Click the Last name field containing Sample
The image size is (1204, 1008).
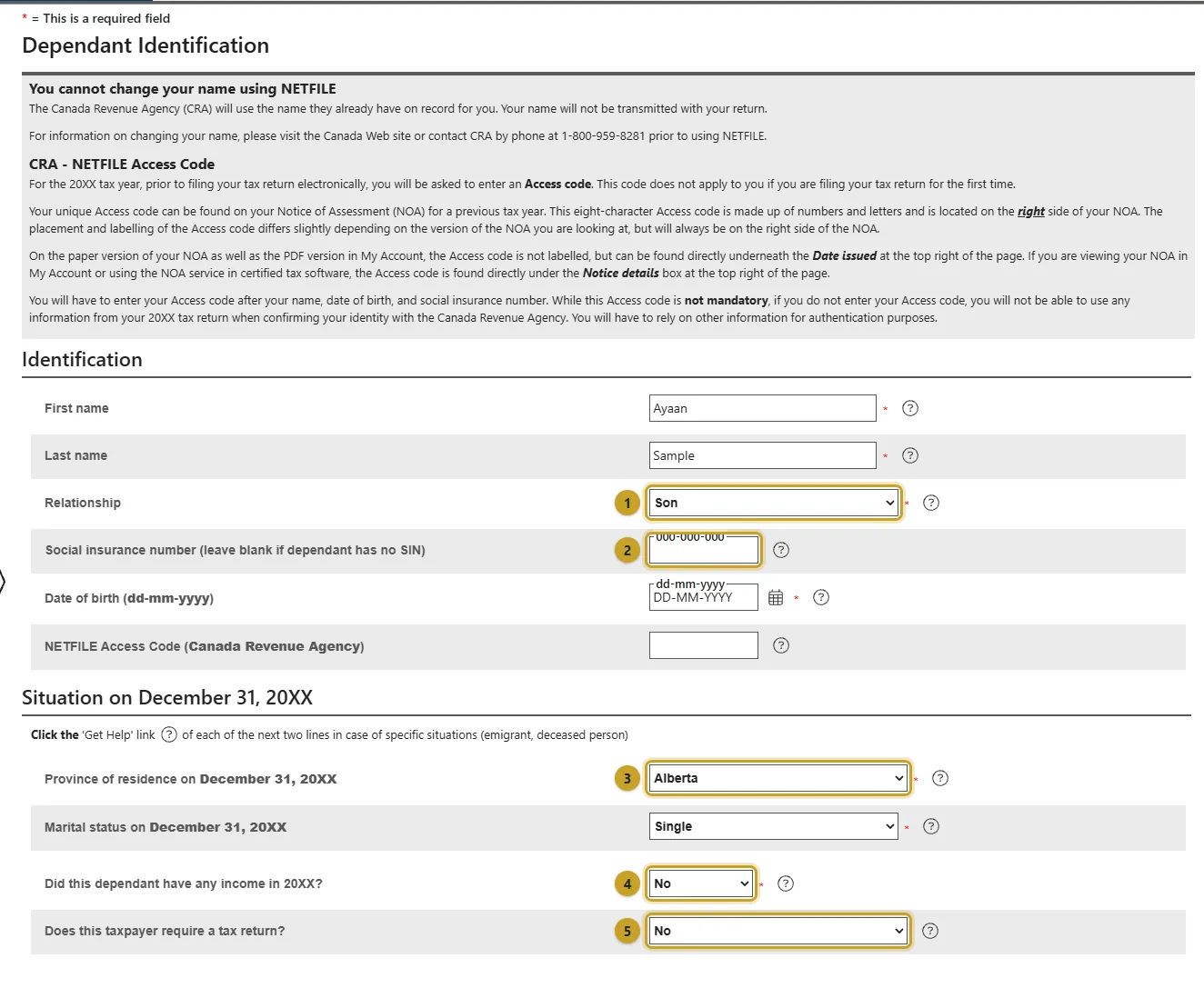(x=762, y=455)
